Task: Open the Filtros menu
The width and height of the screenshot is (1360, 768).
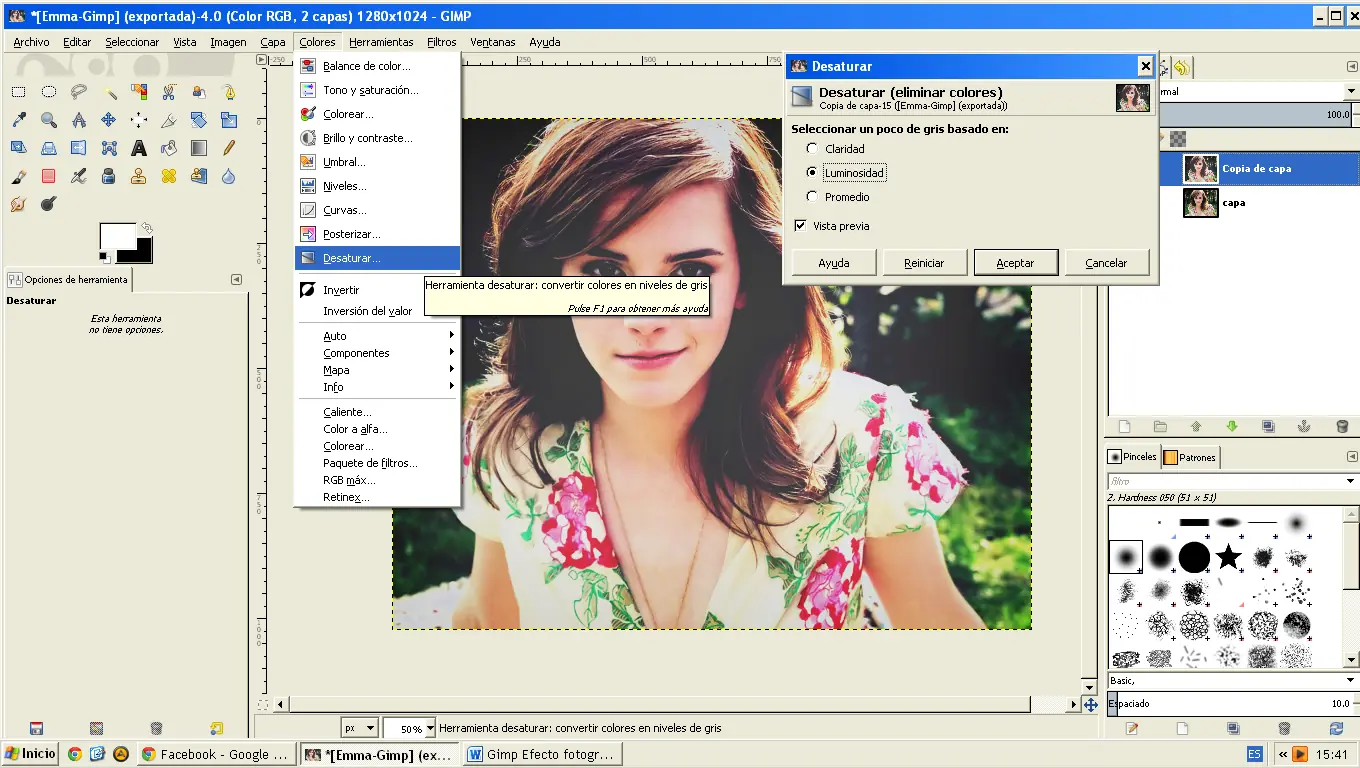Action: tap(441, 42)
